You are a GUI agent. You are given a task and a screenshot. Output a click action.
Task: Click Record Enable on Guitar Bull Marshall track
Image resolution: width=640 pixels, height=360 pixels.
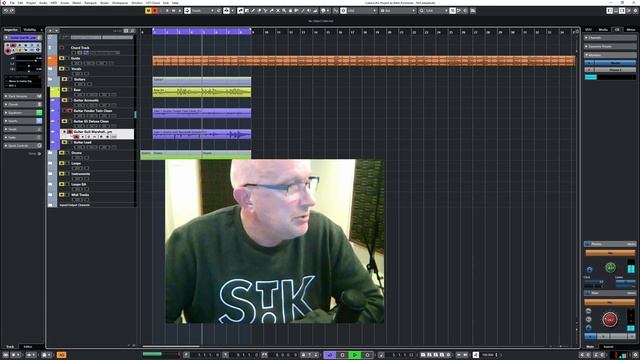click(76, 137)
